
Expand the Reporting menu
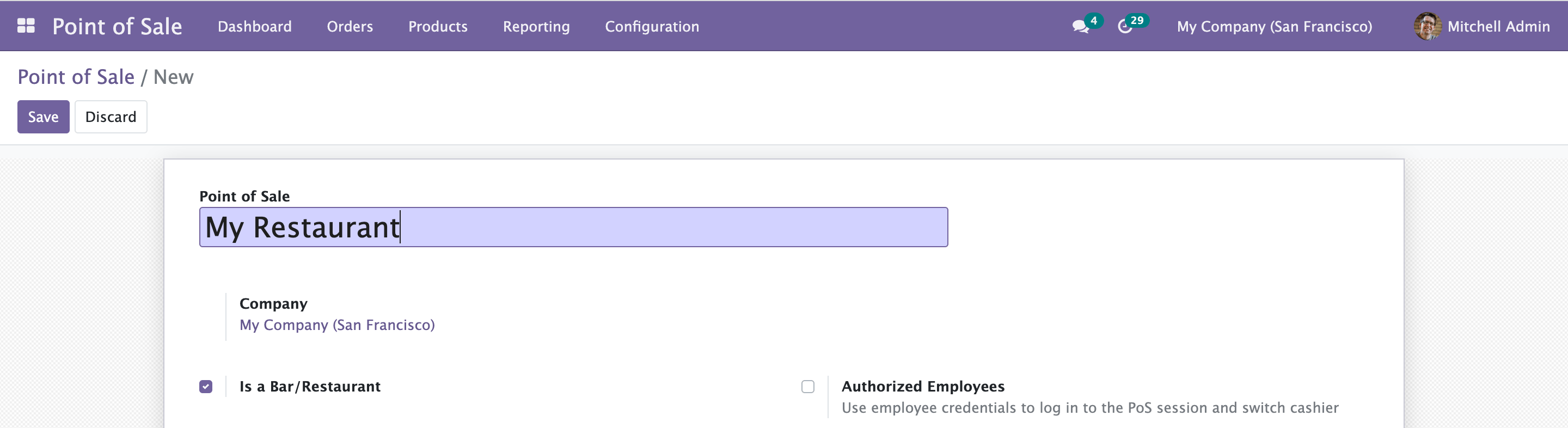pos(536,26)
